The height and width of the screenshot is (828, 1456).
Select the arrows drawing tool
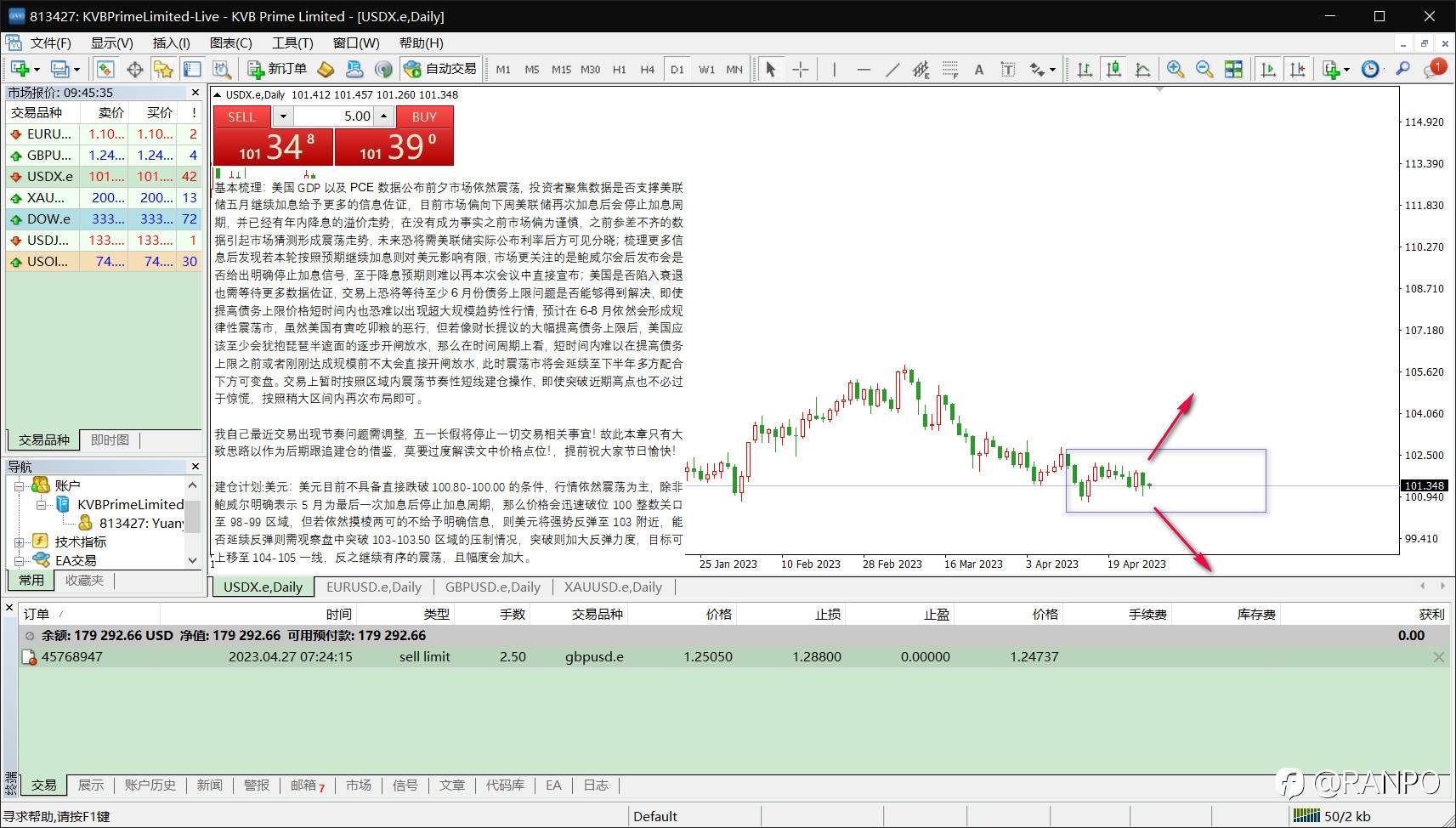coord(1037,69)
